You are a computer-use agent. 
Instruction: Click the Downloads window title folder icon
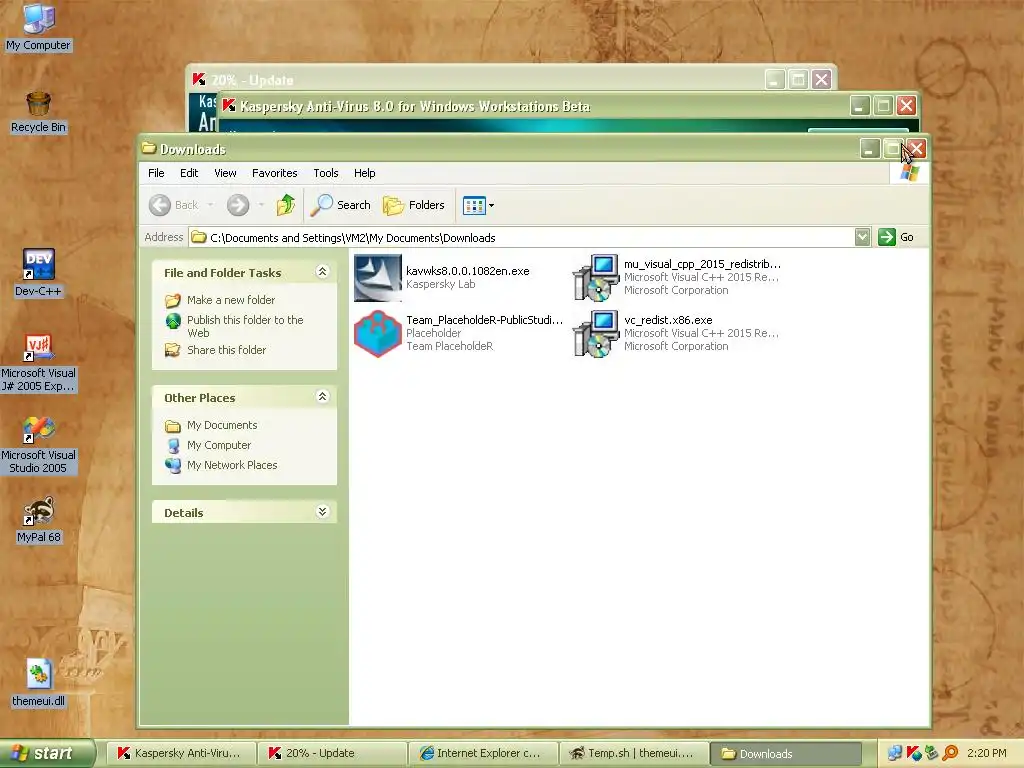pos(149,148)
